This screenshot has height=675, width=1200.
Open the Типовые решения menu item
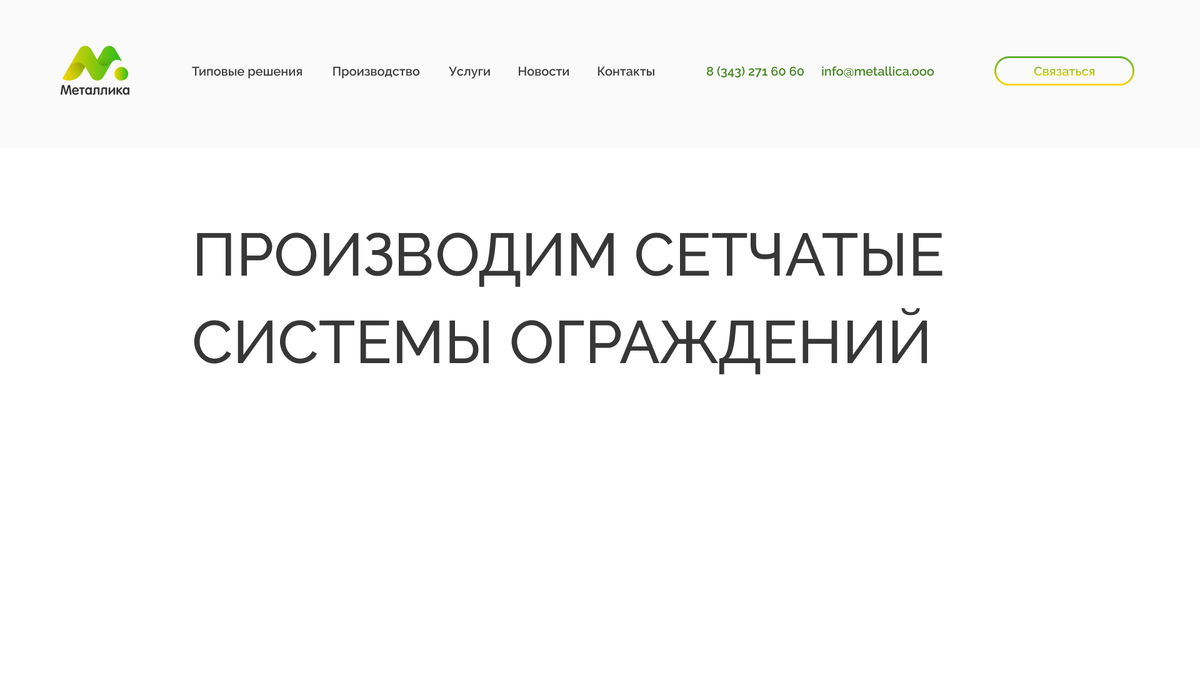pos(247,72)
